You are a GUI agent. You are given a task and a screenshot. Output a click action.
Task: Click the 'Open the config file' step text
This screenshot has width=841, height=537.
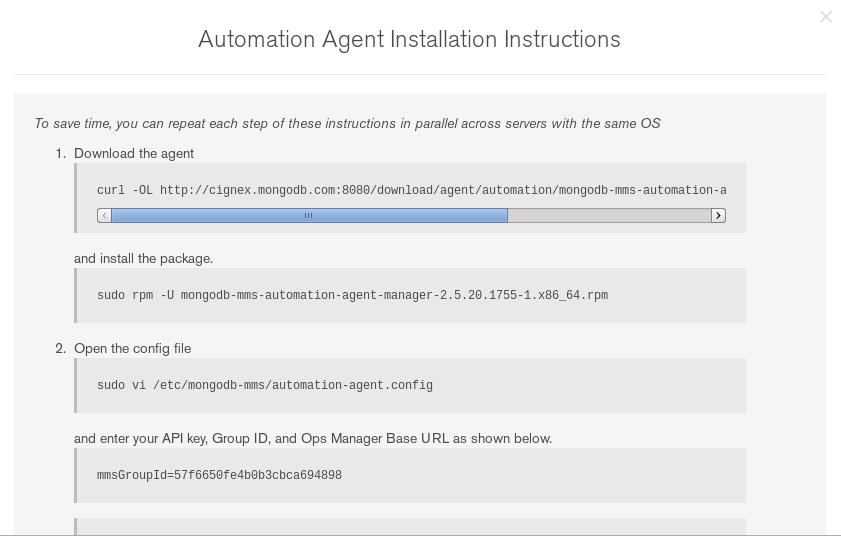pos(132,349)
